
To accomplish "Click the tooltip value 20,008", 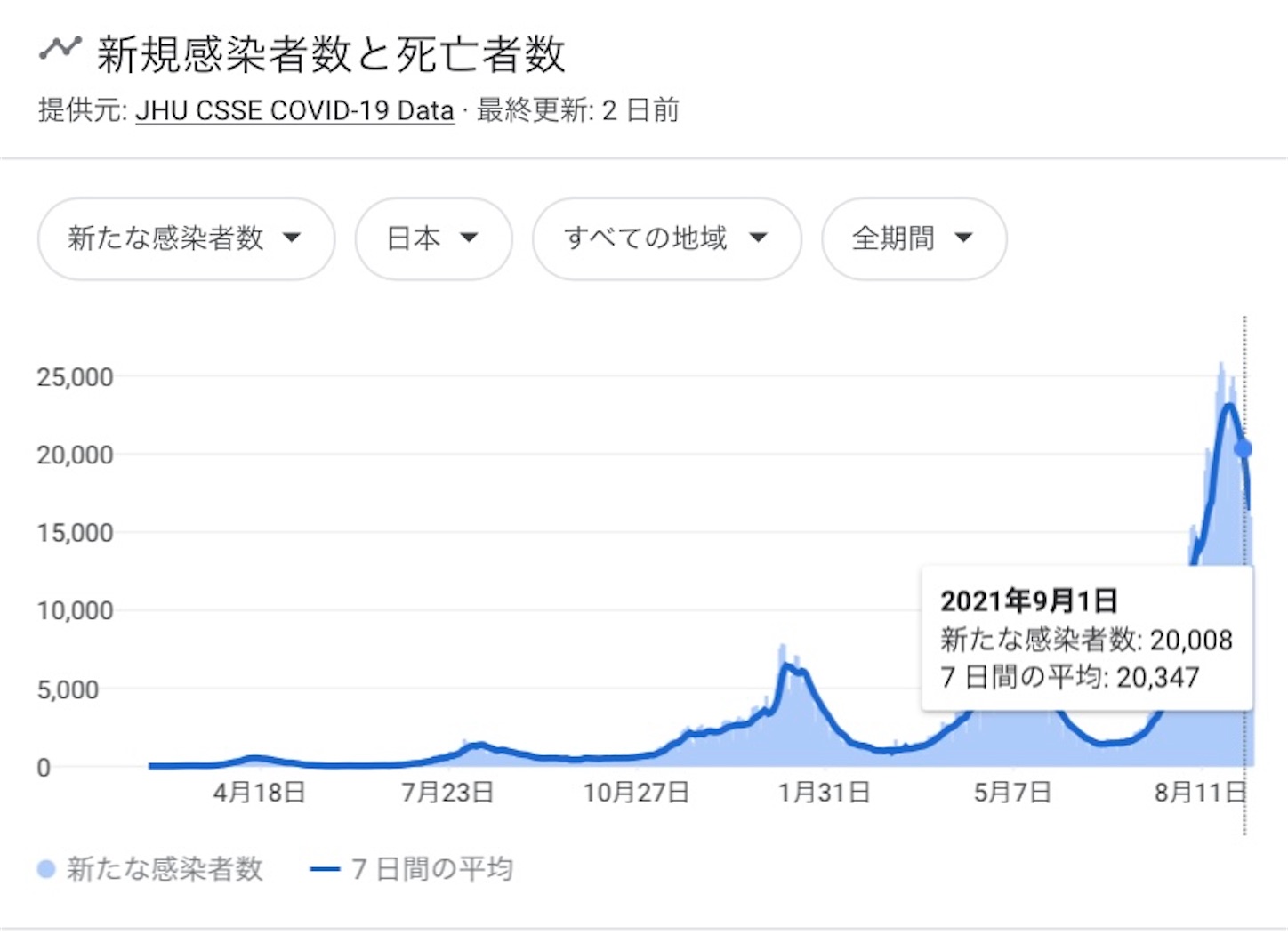I will [1191, 640].
